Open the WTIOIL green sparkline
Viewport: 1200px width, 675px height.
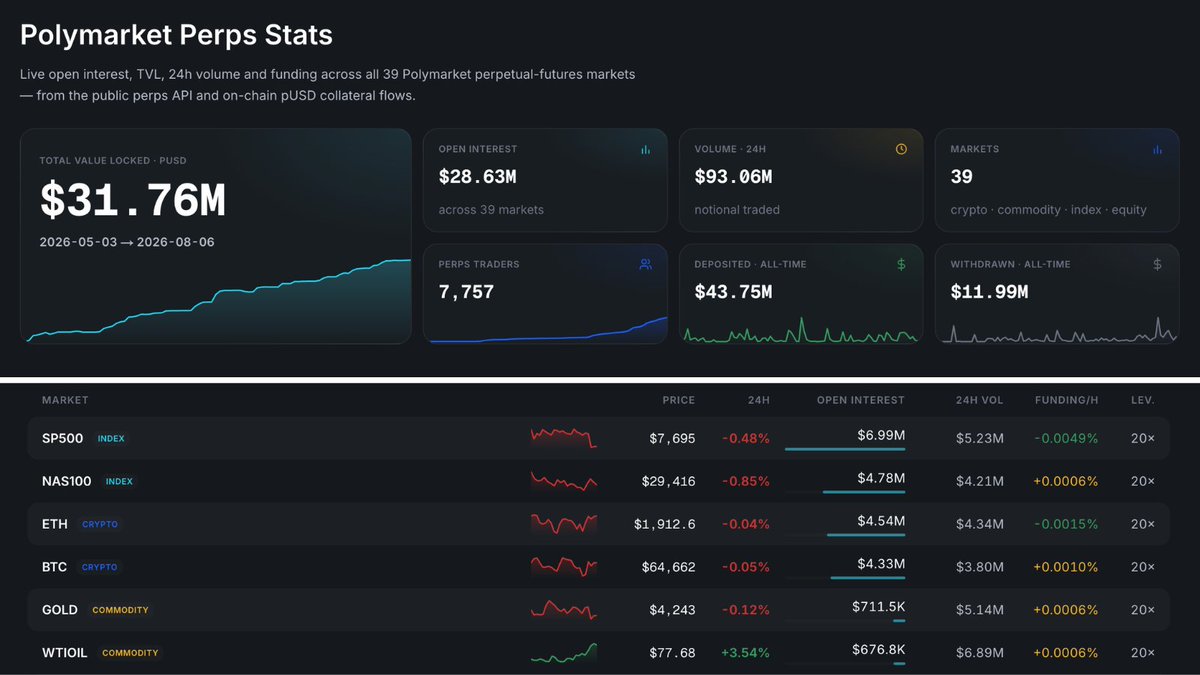click(x=564, y=653)
